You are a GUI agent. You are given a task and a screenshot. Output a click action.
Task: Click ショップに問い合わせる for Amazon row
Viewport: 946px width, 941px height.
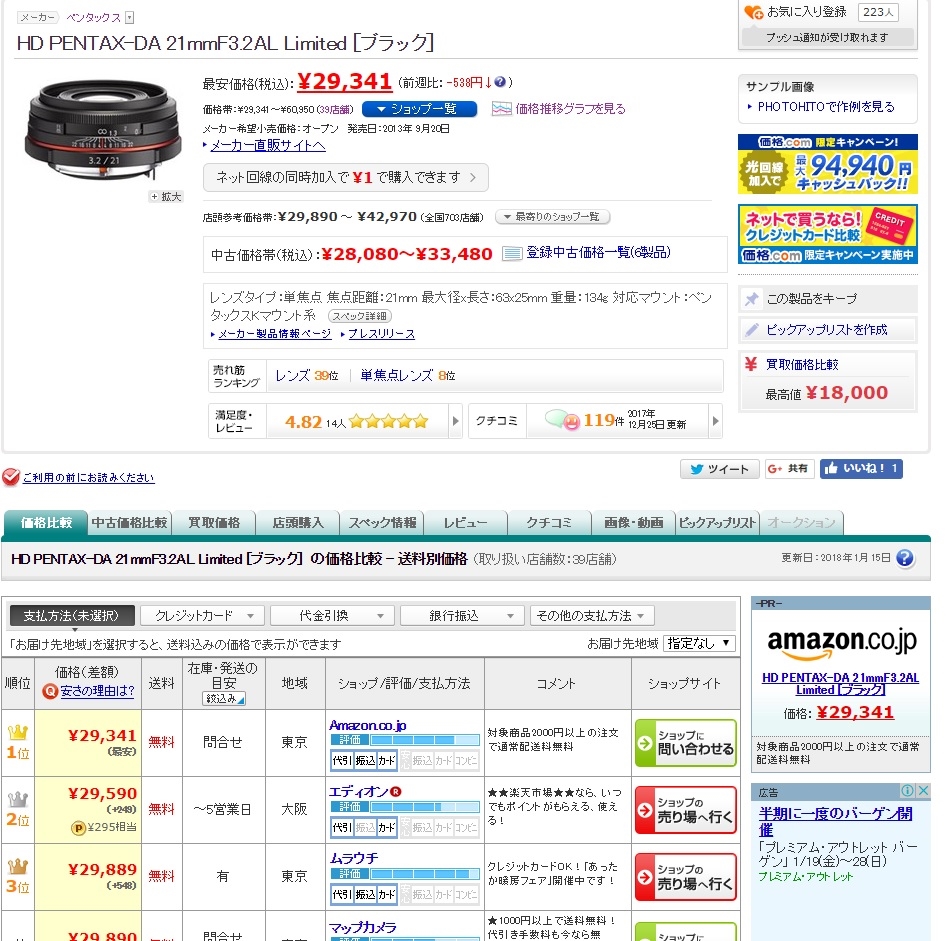(x=685, y=743)
